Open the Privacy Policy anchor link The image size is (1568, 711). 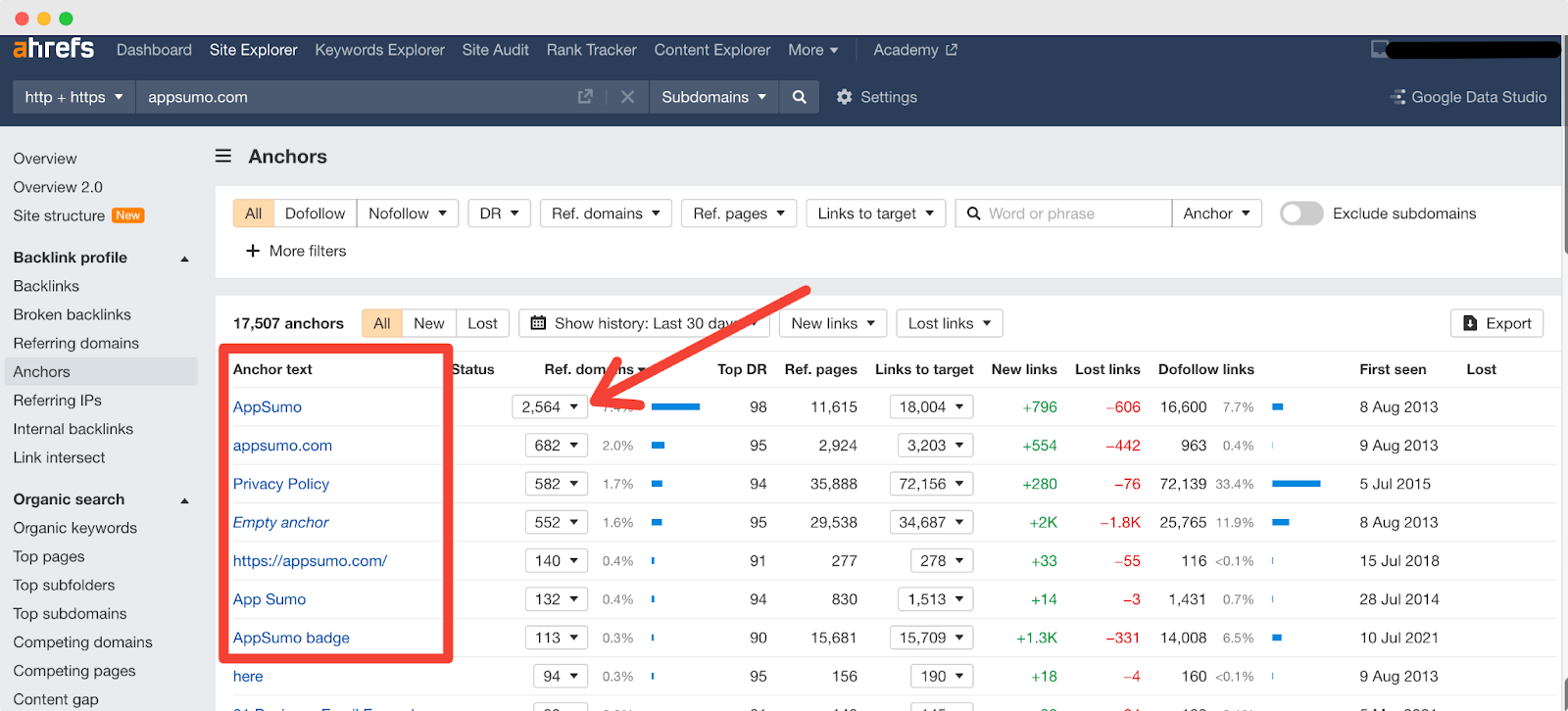(x=281, y=484)
